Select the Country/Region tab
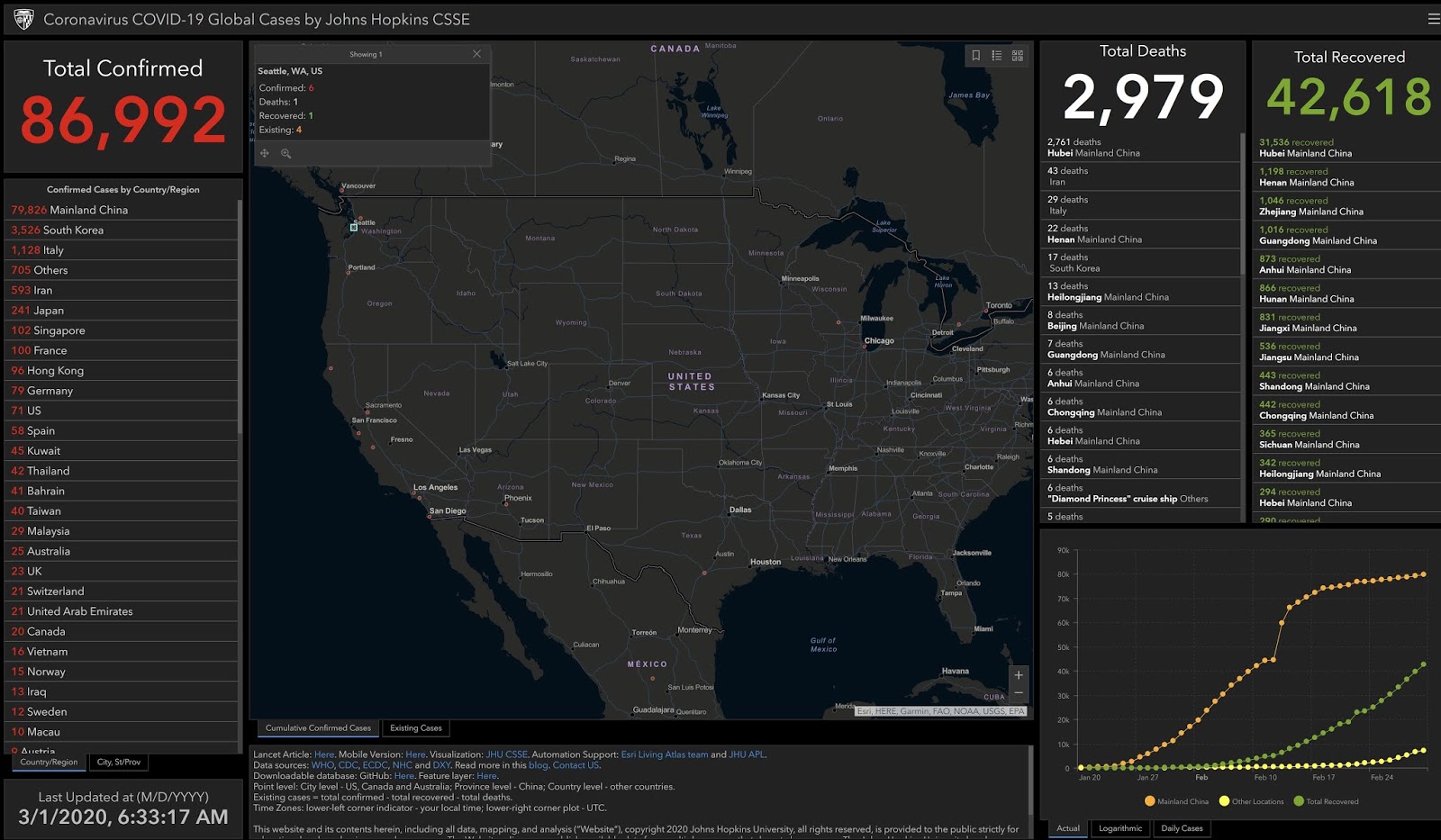The height and width of the screenshot is (840, 1441). click(49, 763)
